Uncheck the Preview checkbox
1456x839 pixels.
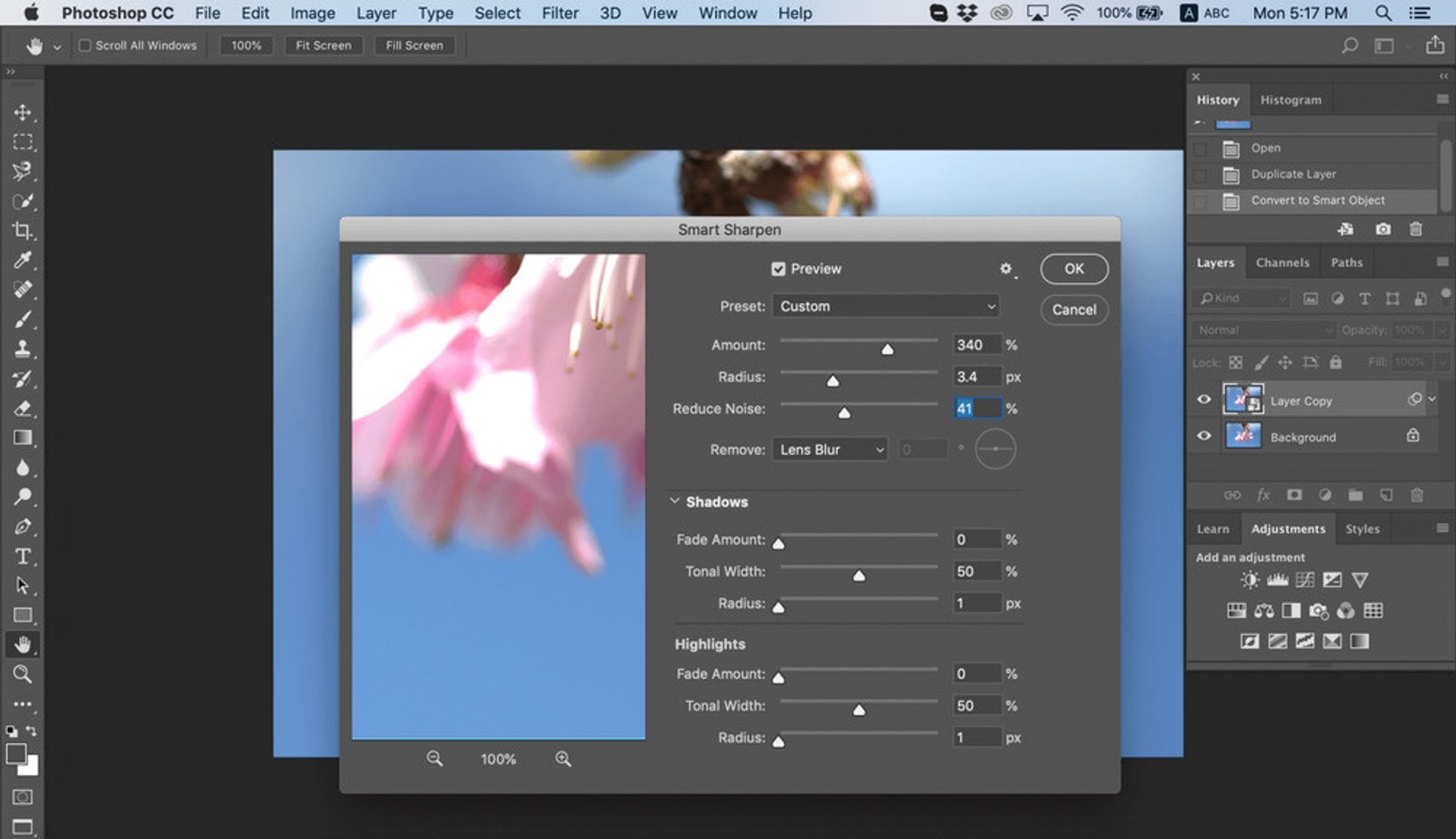tap(778, 269)
